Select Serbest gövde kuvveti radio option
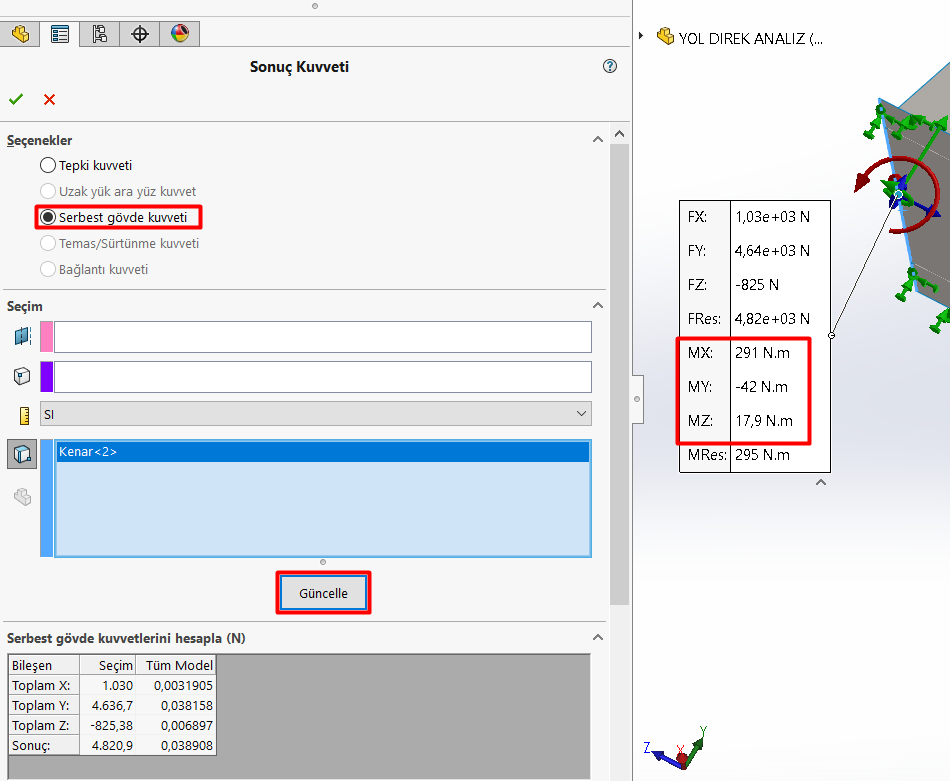This screenshot has width=950, height=781. [x=113, y=218]
